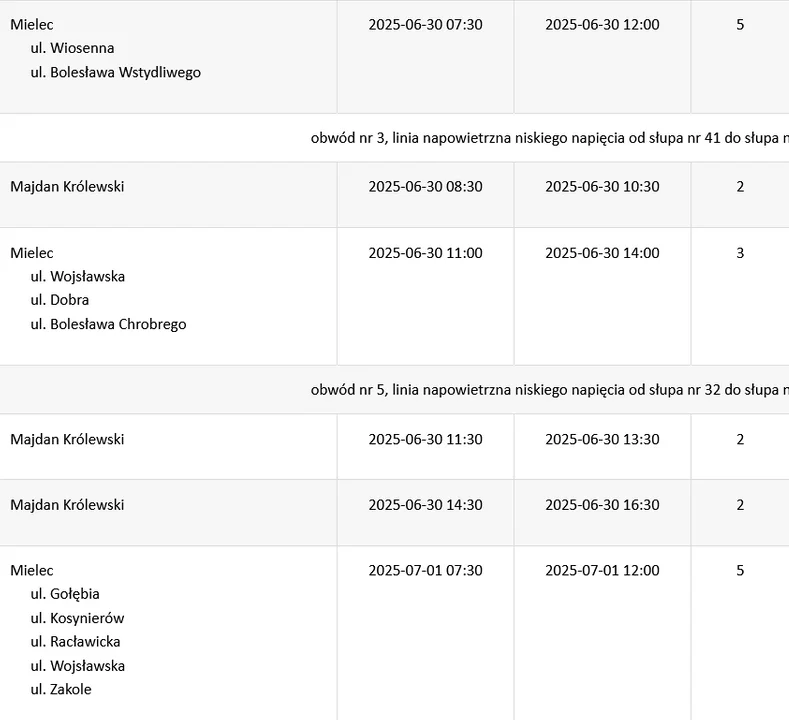The height and width of the screenshot is (720, 789).
Task: Click end time 2025-06-30 10:30
Action: coord(602,187)
